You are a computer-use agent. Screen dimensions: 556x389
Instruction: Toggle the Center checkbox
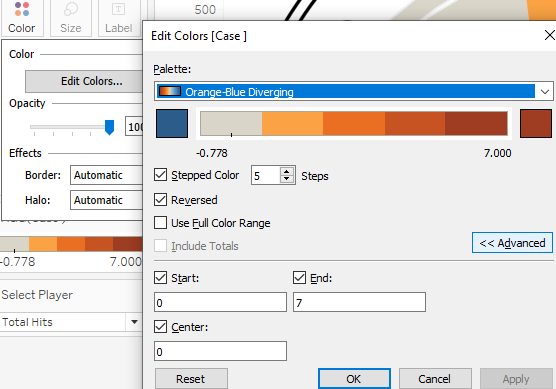pyautogui.click(x=160, y=327)
